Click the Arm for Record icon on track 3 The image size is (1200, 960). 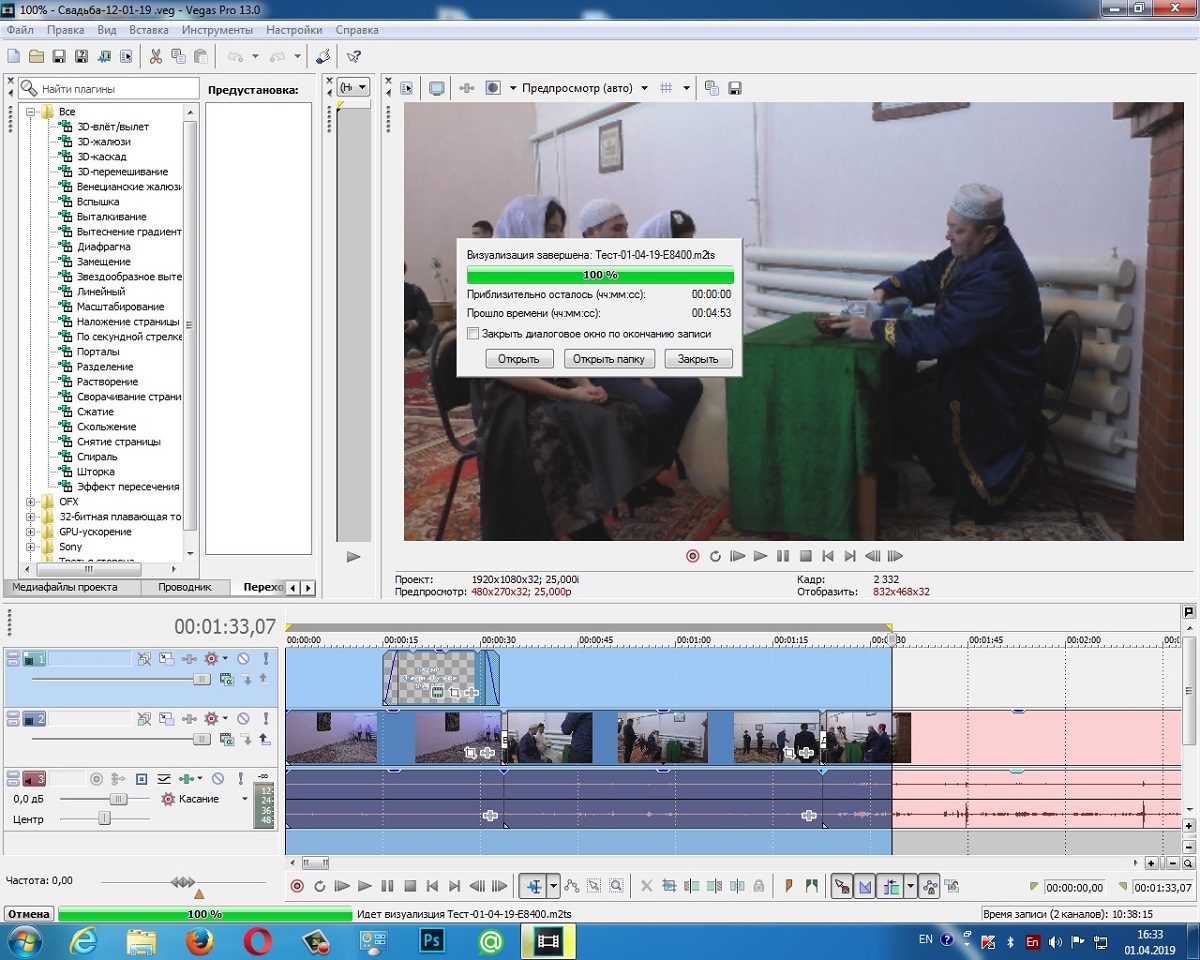pos(96,779)
